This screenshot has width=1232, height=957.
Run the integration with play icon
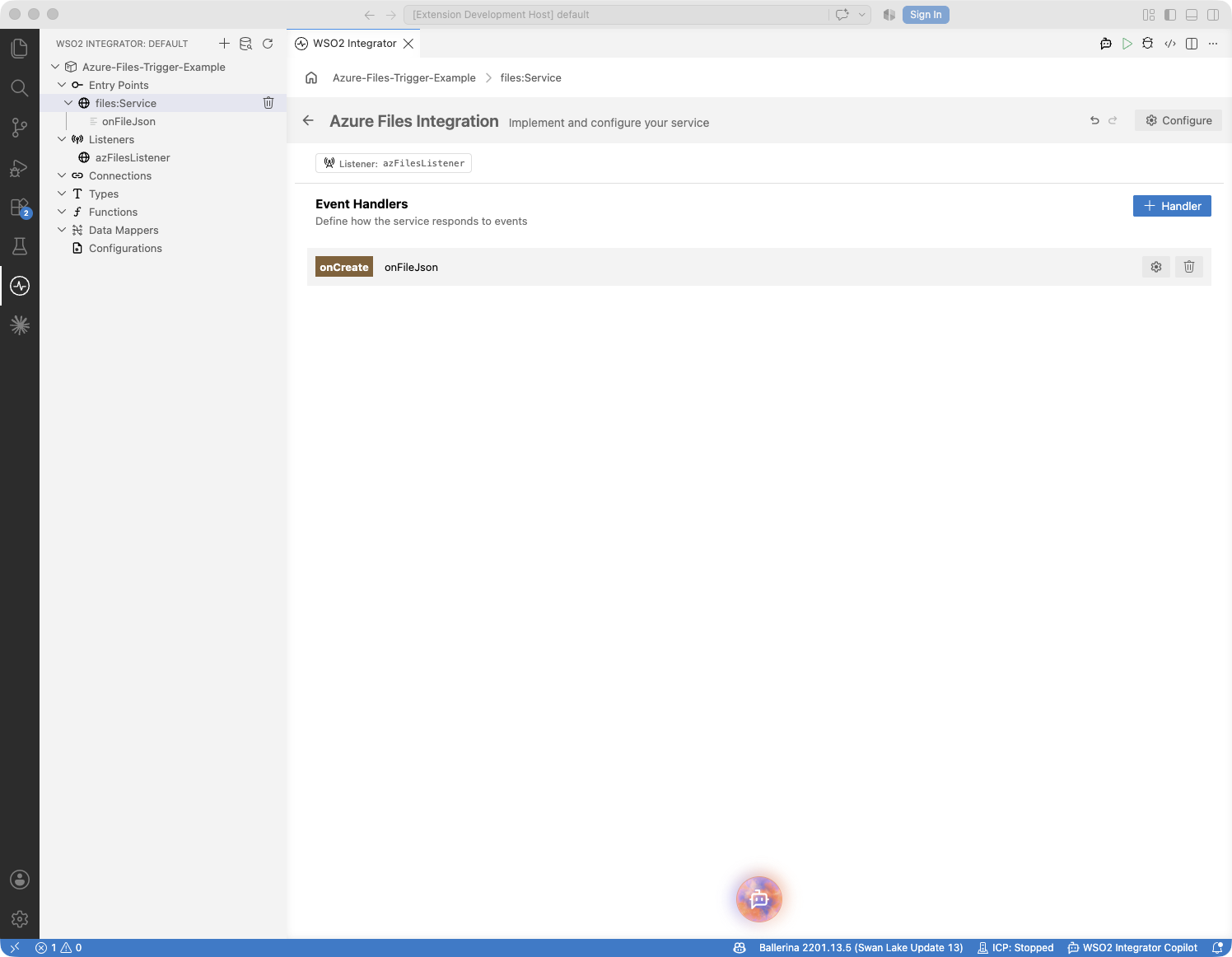1127,44
